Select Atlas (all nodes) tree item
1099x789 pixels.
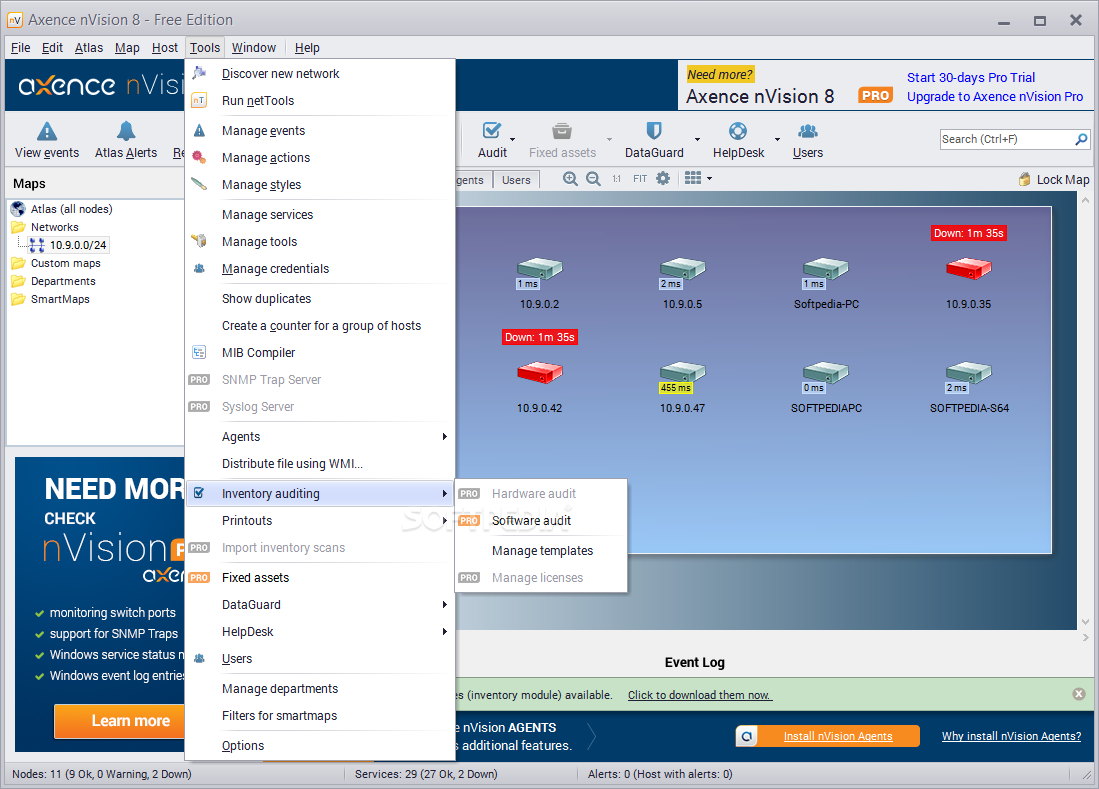[71, 209]
